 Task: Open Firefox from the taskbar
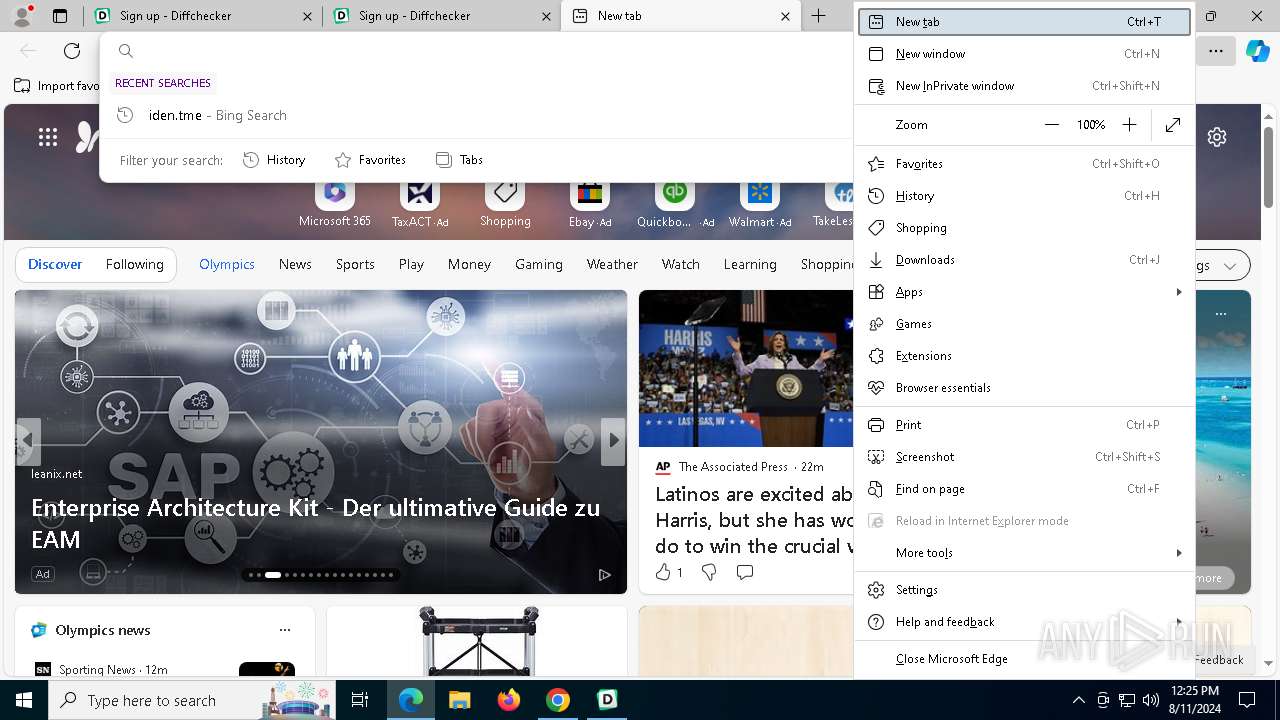pyautogui.click(x=509, y=700)
